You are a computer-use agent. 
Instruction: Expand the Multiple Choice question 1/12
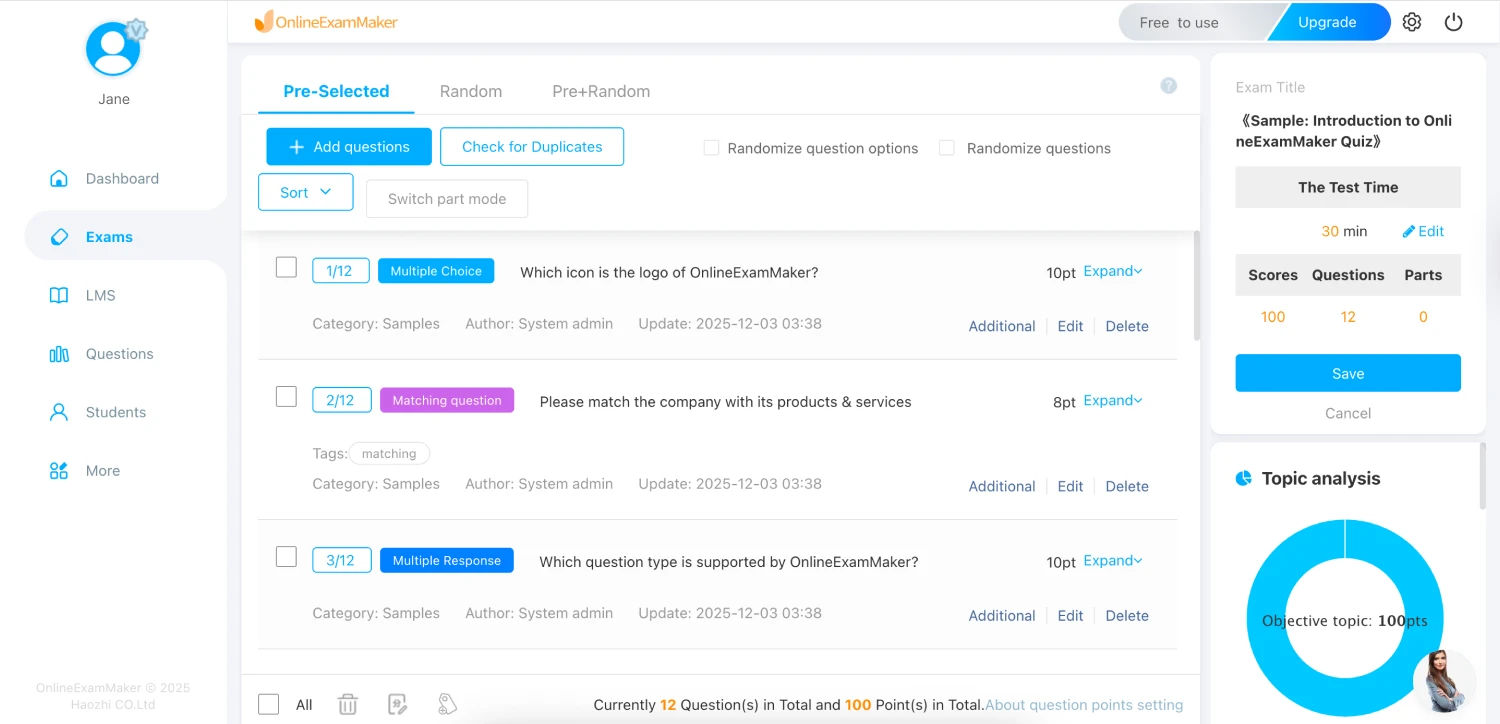(x=1112, y=271)
